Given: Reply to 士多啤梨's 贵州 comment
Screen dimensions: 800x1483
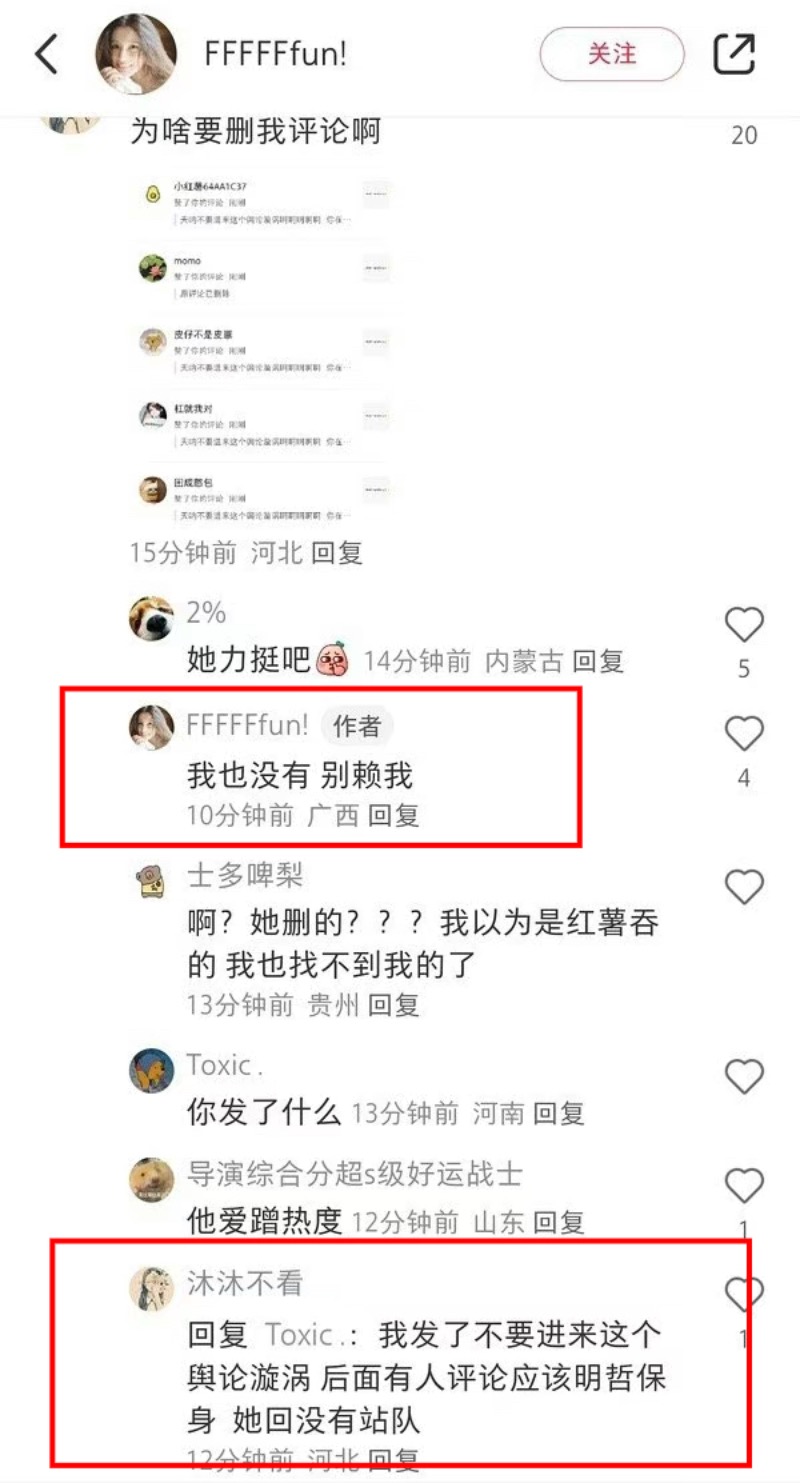Looking at the screenshot, I should pyautogui.click(x=393, y=1004).
